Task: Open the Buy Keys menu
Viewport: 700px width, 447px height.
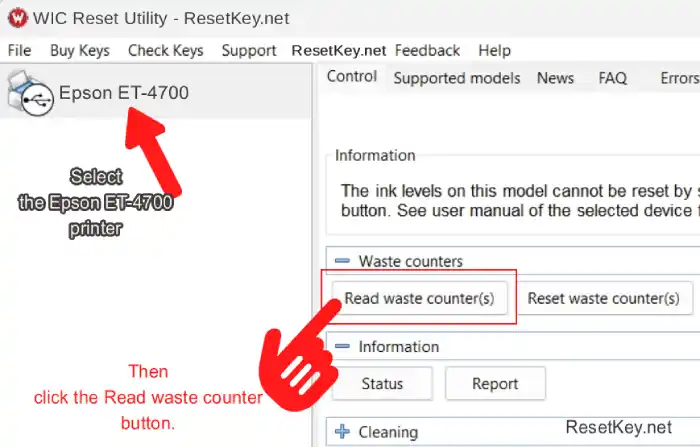Action: click(80, 50)
